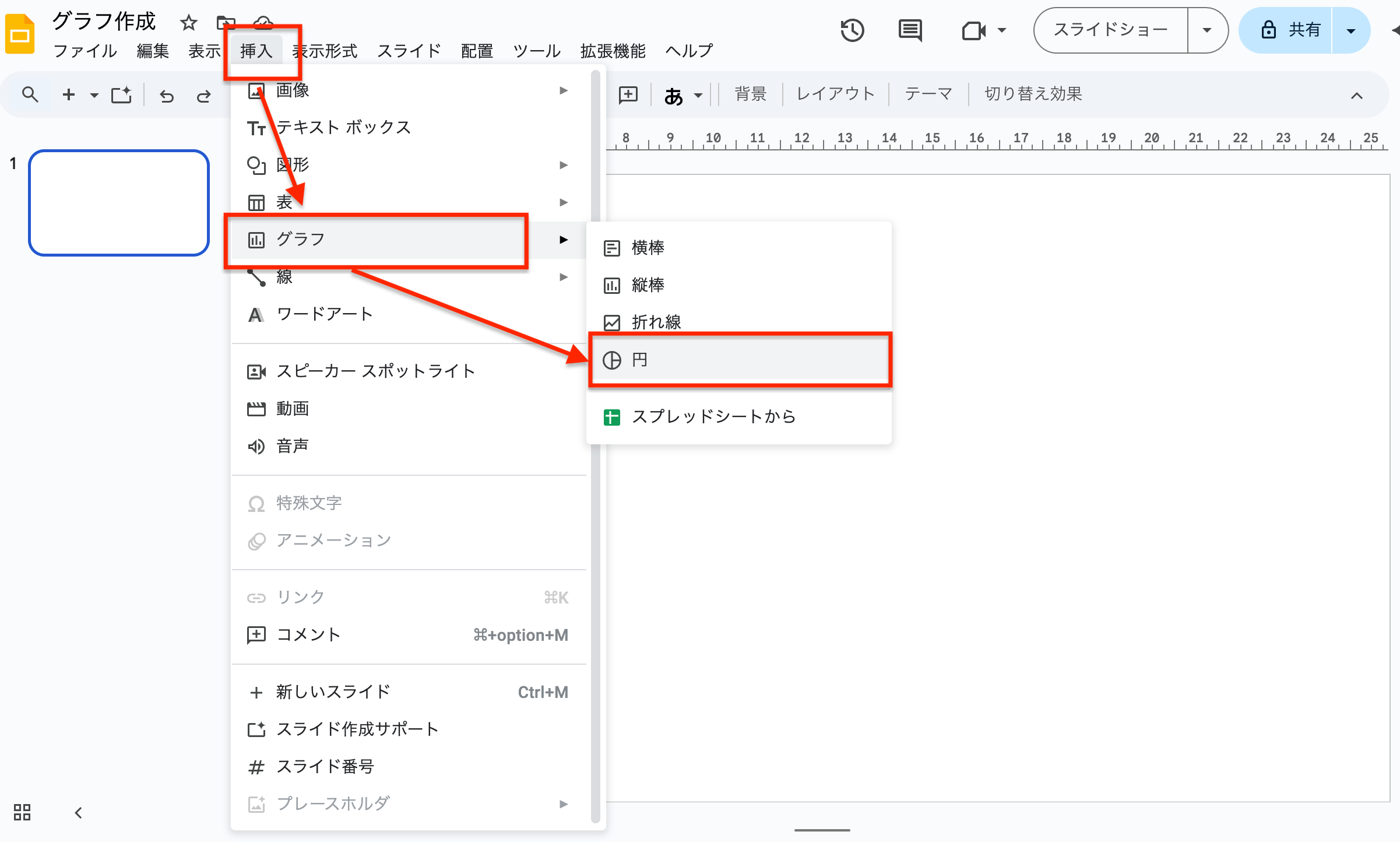Open the ヘルプ menu
The width and height of the screenshot is (1400, 842).
688,51
